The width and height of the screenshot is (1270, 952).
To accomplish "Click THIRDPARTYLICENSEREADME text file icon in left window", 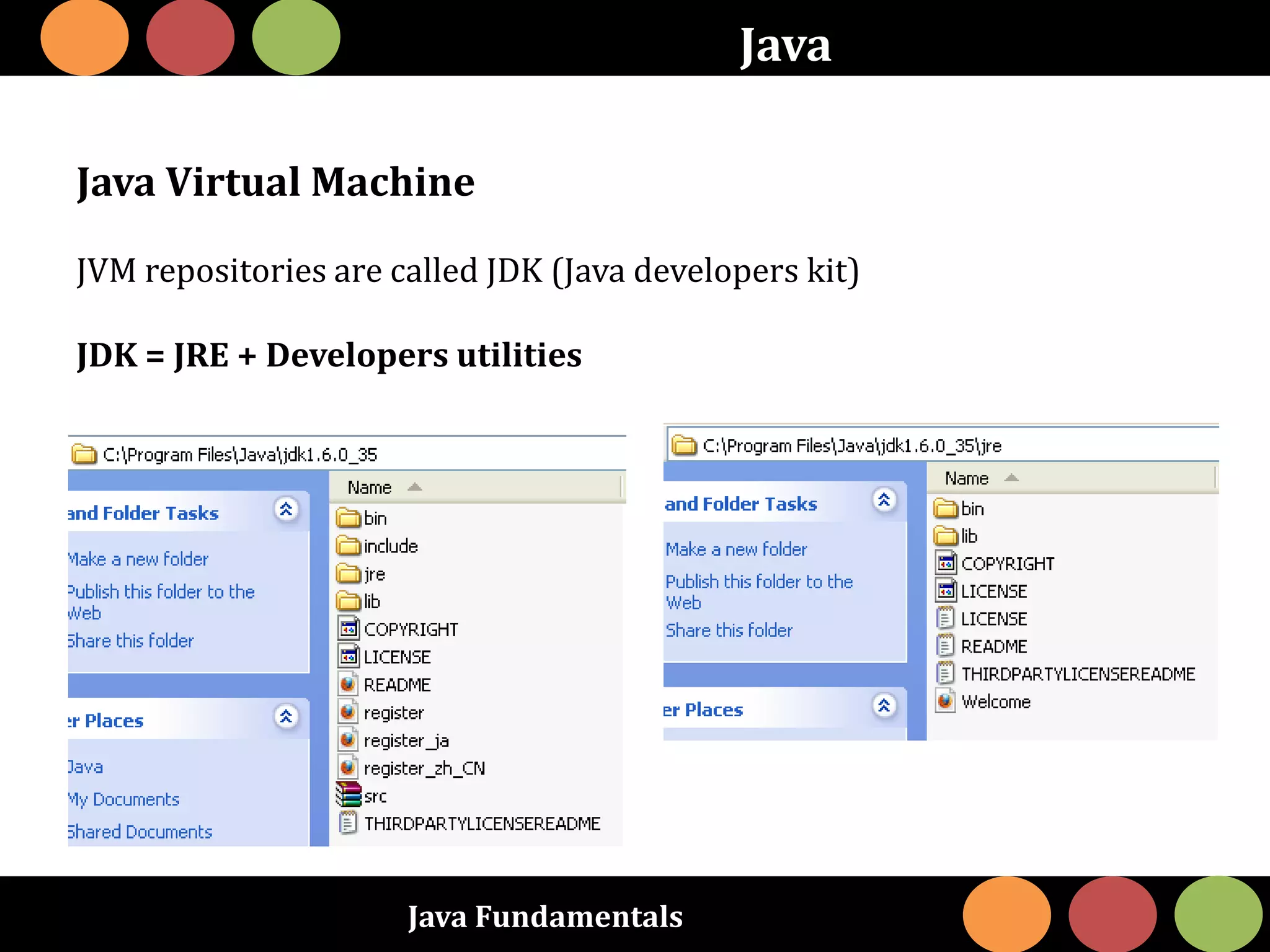I will [x=349, y=823].
